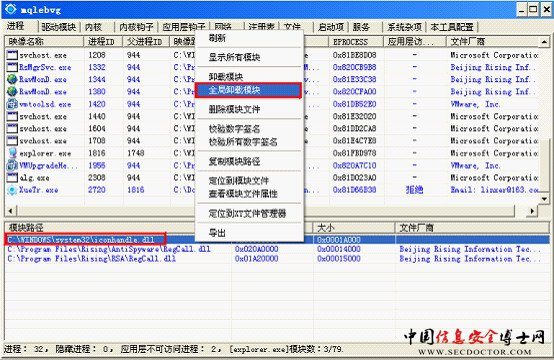Sort by 映像名称 column header

[45, 41]
